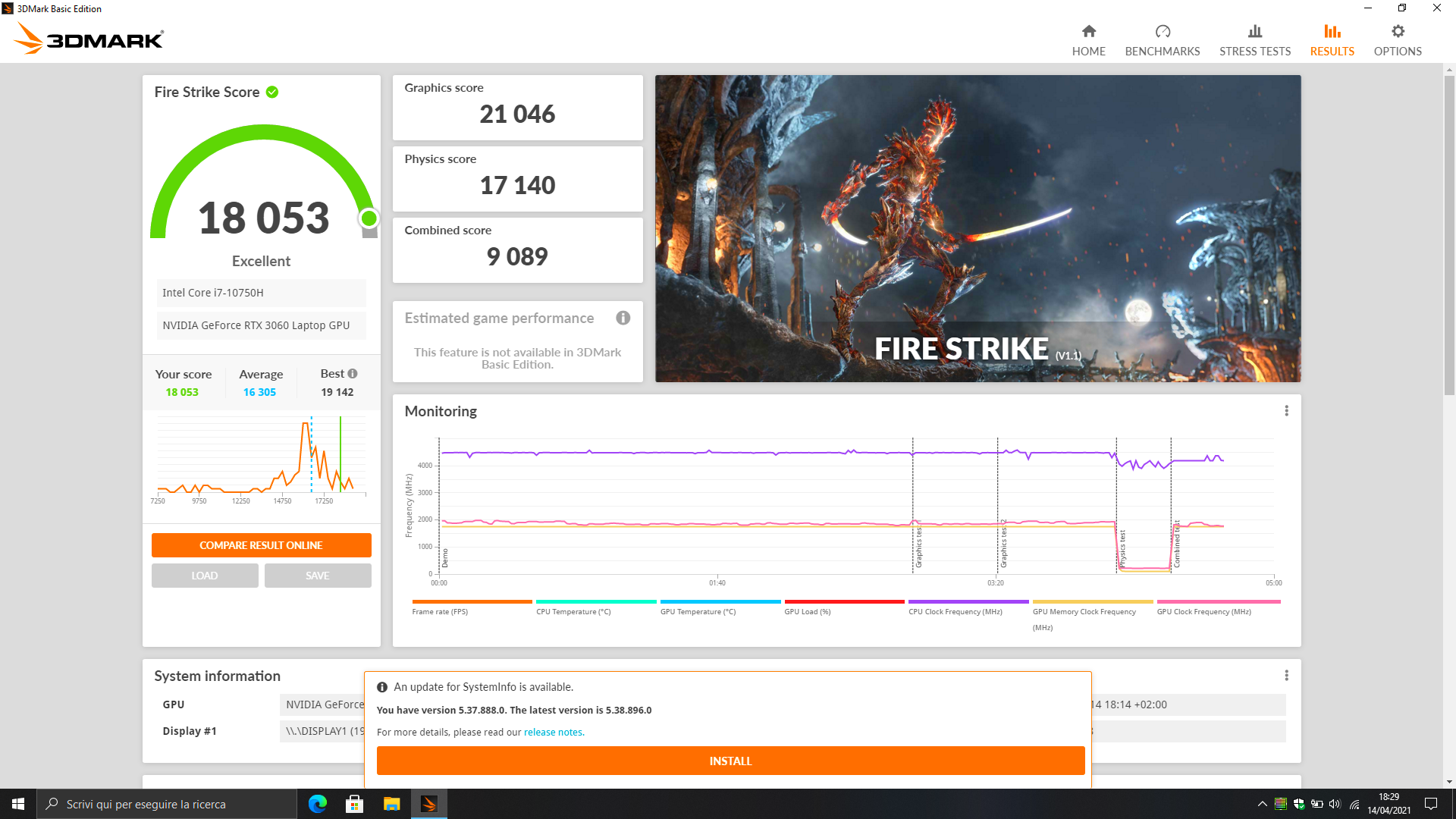
Task: Click the SAVE button
Action: click(318, 576)
